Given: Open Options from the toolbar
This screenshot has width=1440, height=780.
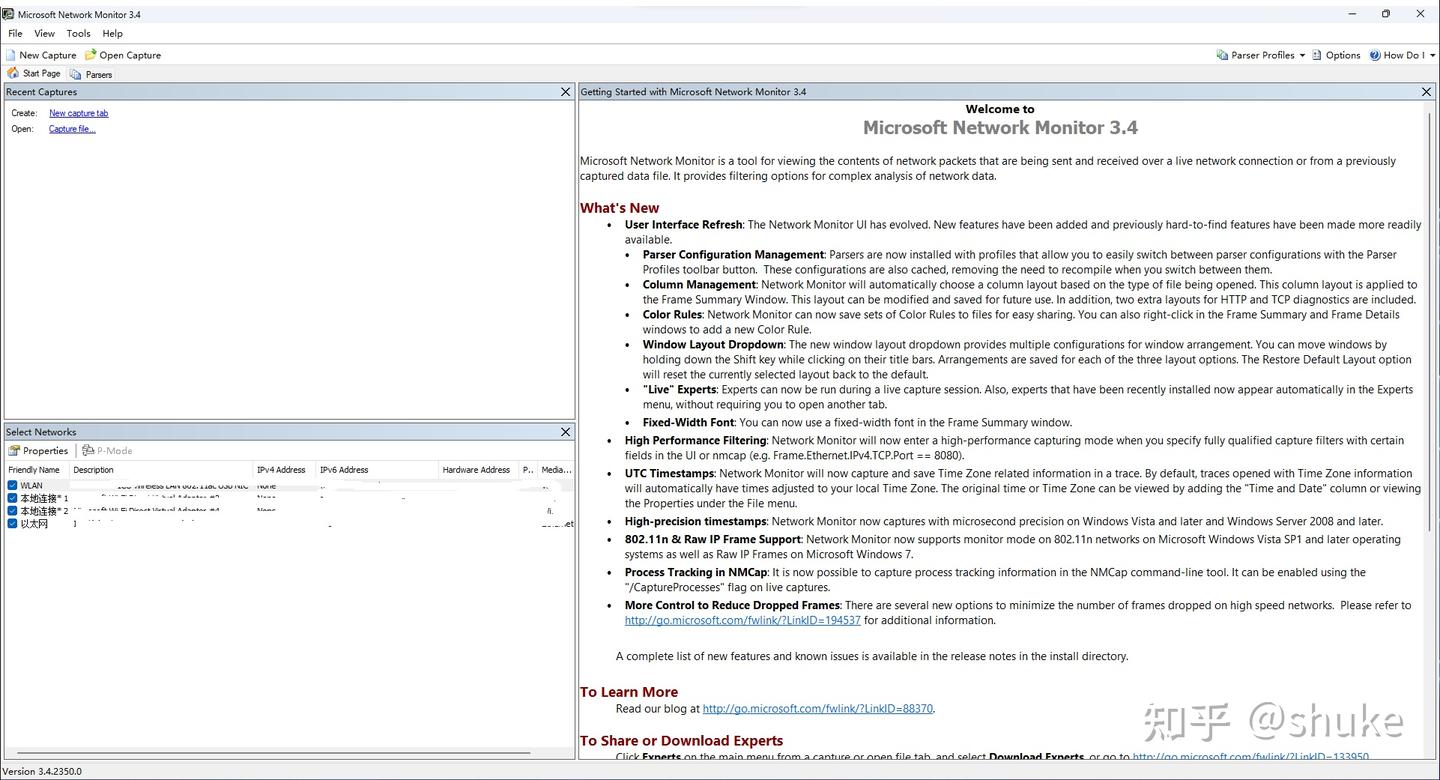Looking at the screenshot, I should [1337, 55].
